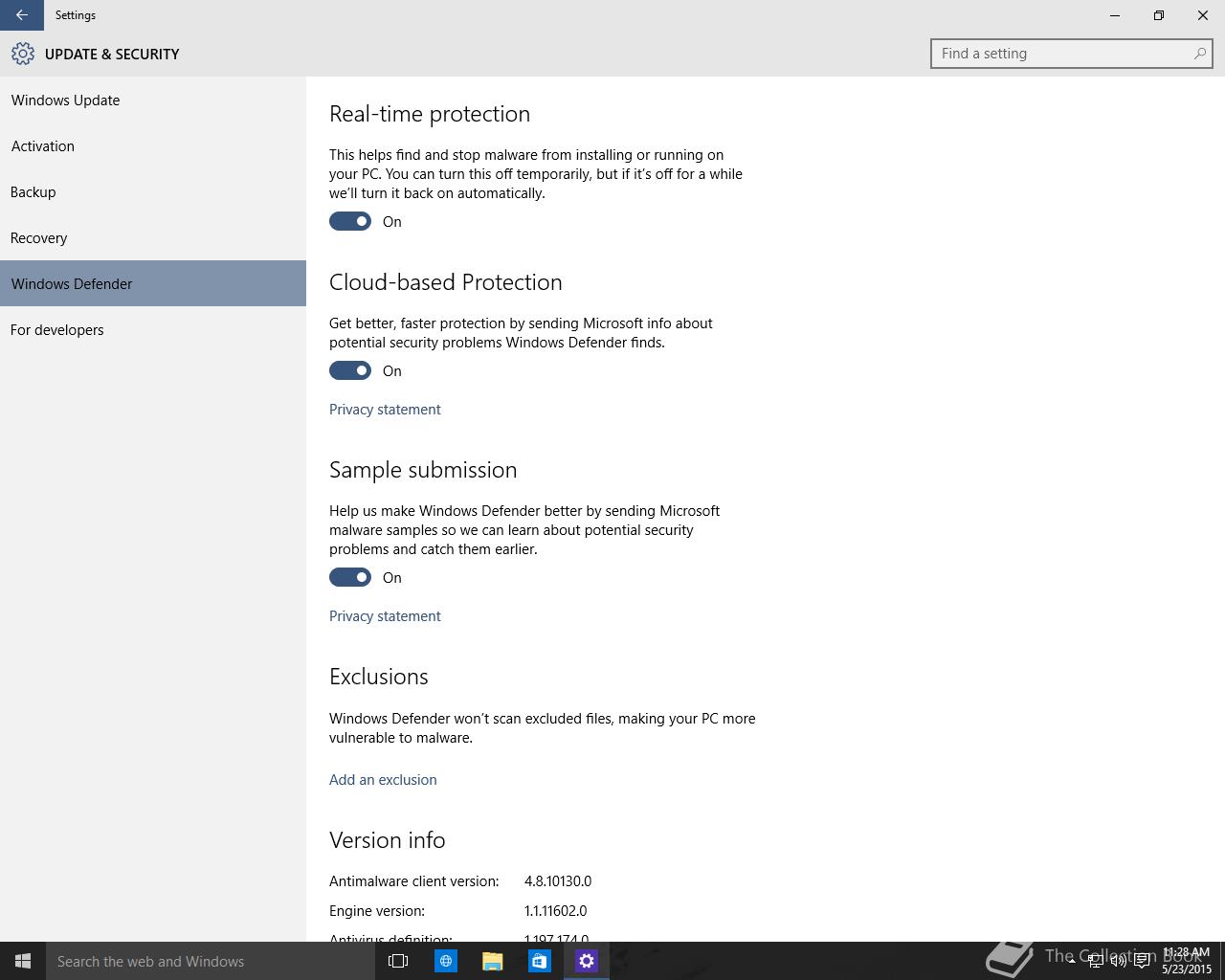Open Task View from the taskbar

click(x=398, y=961)
